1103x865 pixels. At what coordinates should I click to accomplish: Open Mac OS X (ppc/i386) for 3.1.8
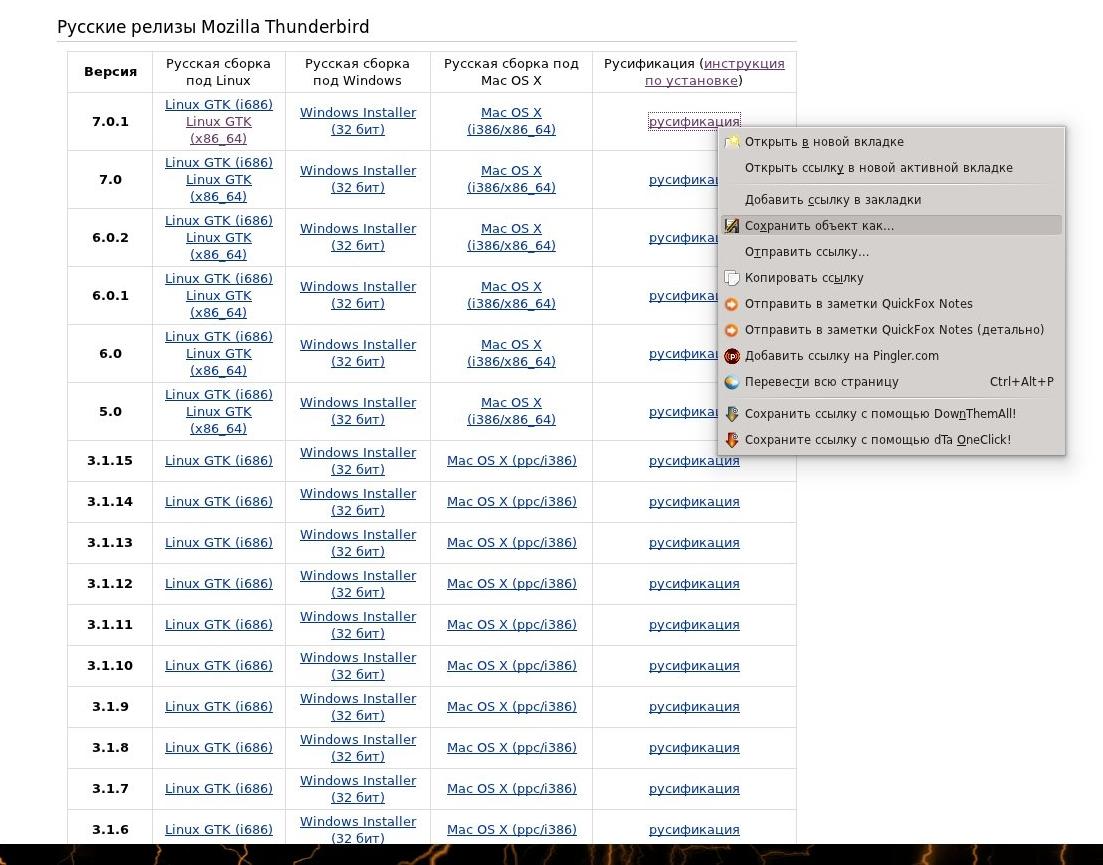511,748
